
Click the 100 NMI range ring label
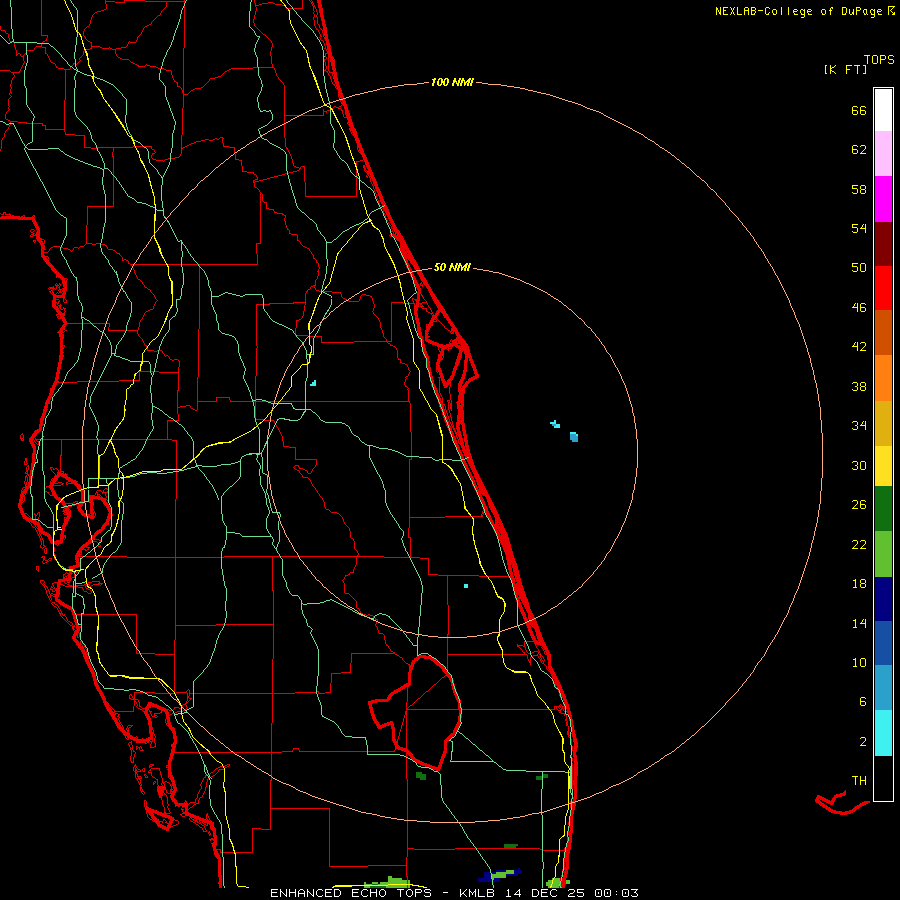[452, 83]
